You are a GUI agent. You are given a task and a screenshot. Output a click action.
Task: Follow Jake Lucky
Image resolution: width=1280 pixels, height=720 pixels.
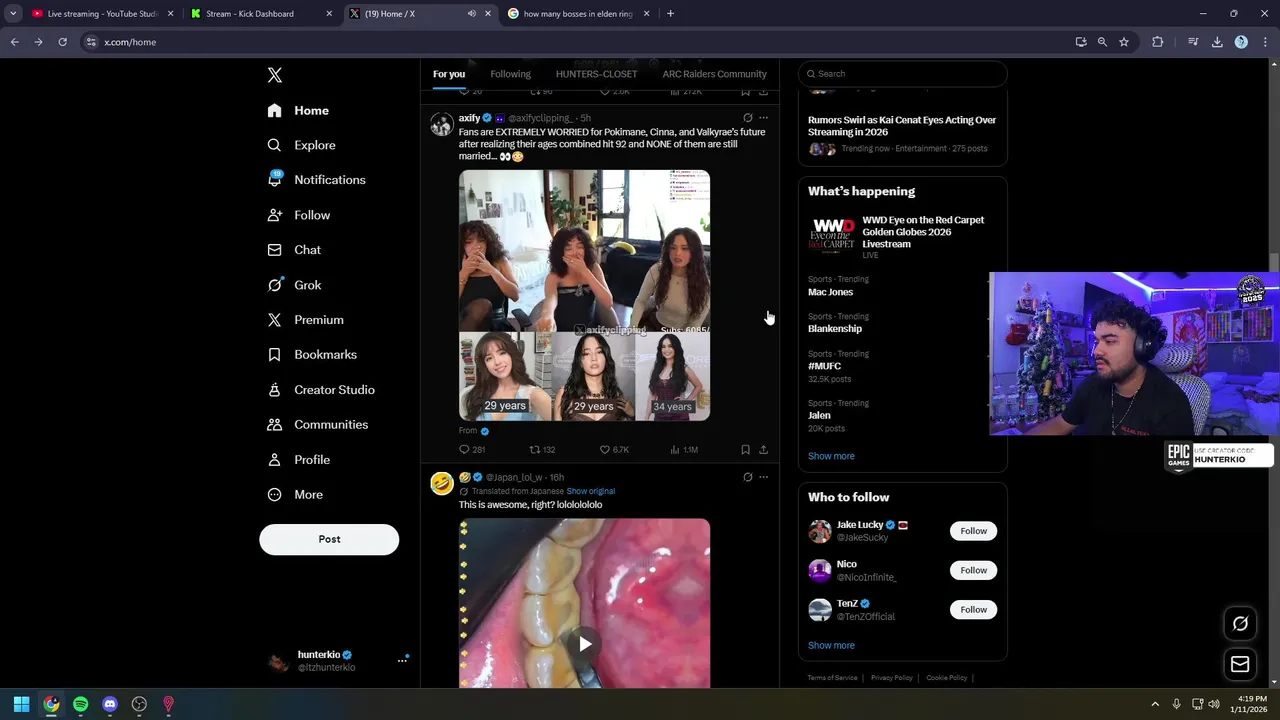coord(973,531)
